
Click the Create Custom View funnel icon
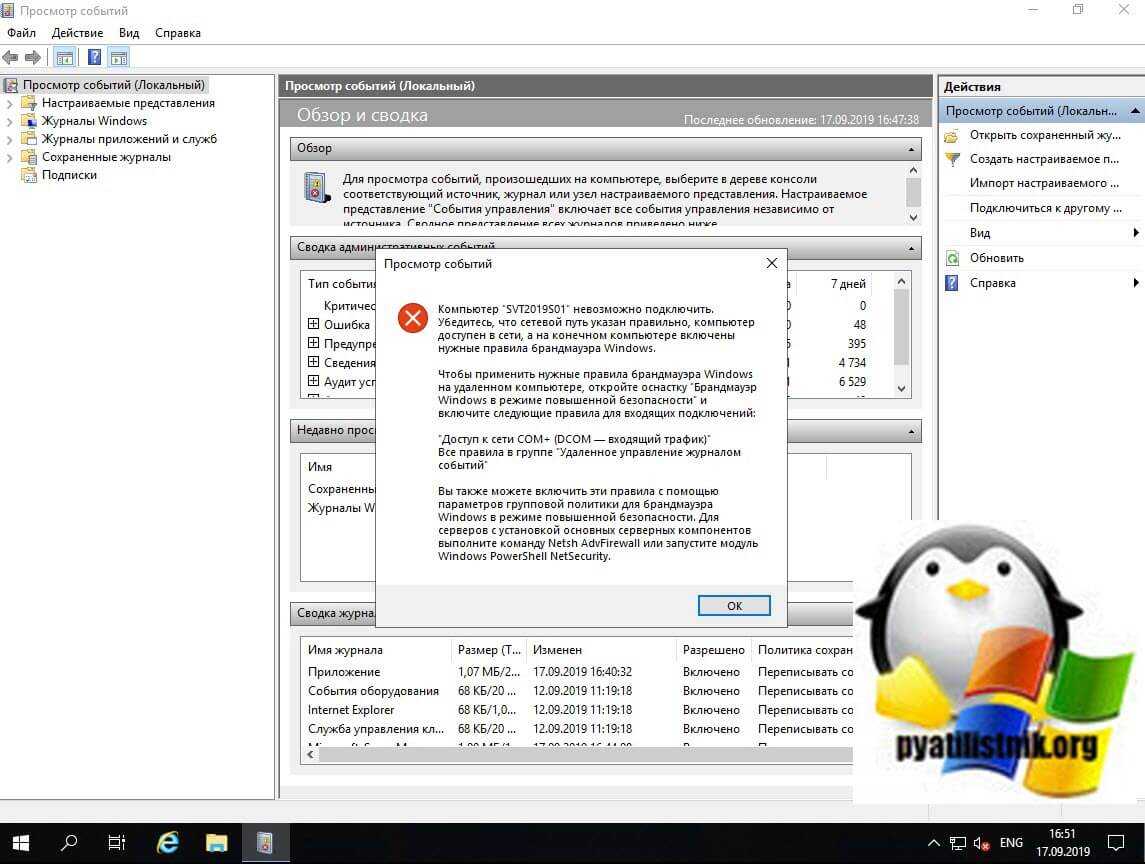(x=952, y=159)
